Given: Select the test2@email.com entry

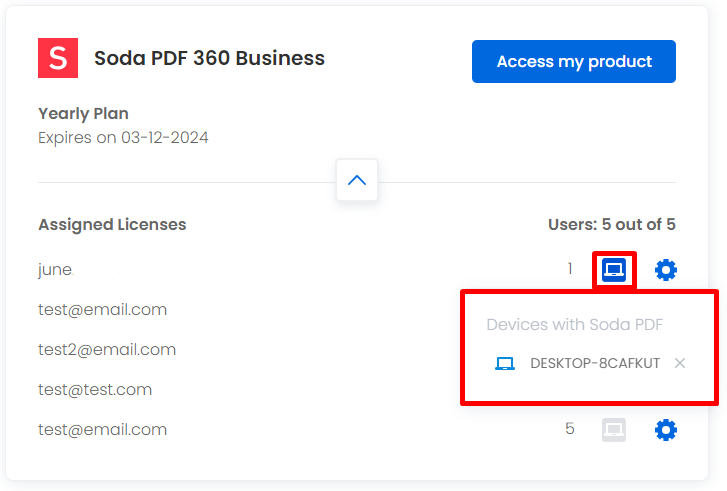Looking at the screenshot, I should pos(107,350).
